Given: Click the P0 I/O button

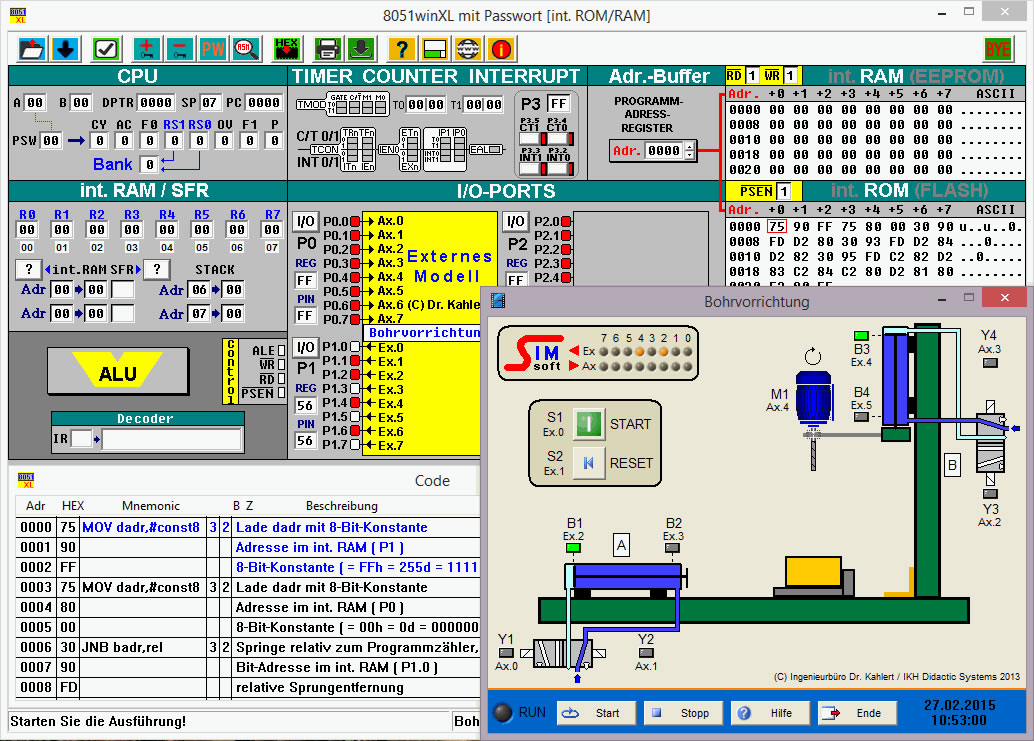Looking at the screenshot, I should pyautogui.click(x=305, y=221).
